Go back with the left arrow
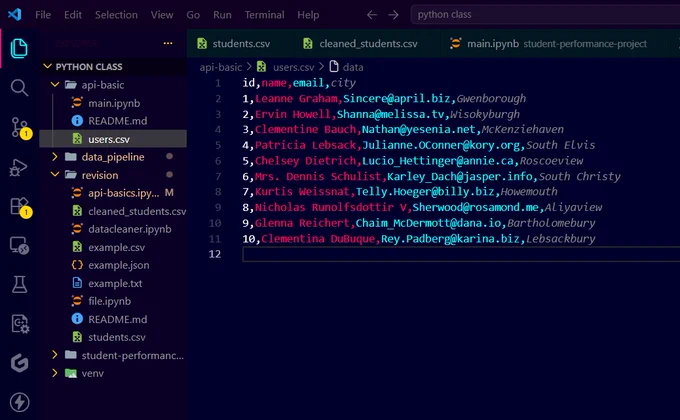 point(372,15)
